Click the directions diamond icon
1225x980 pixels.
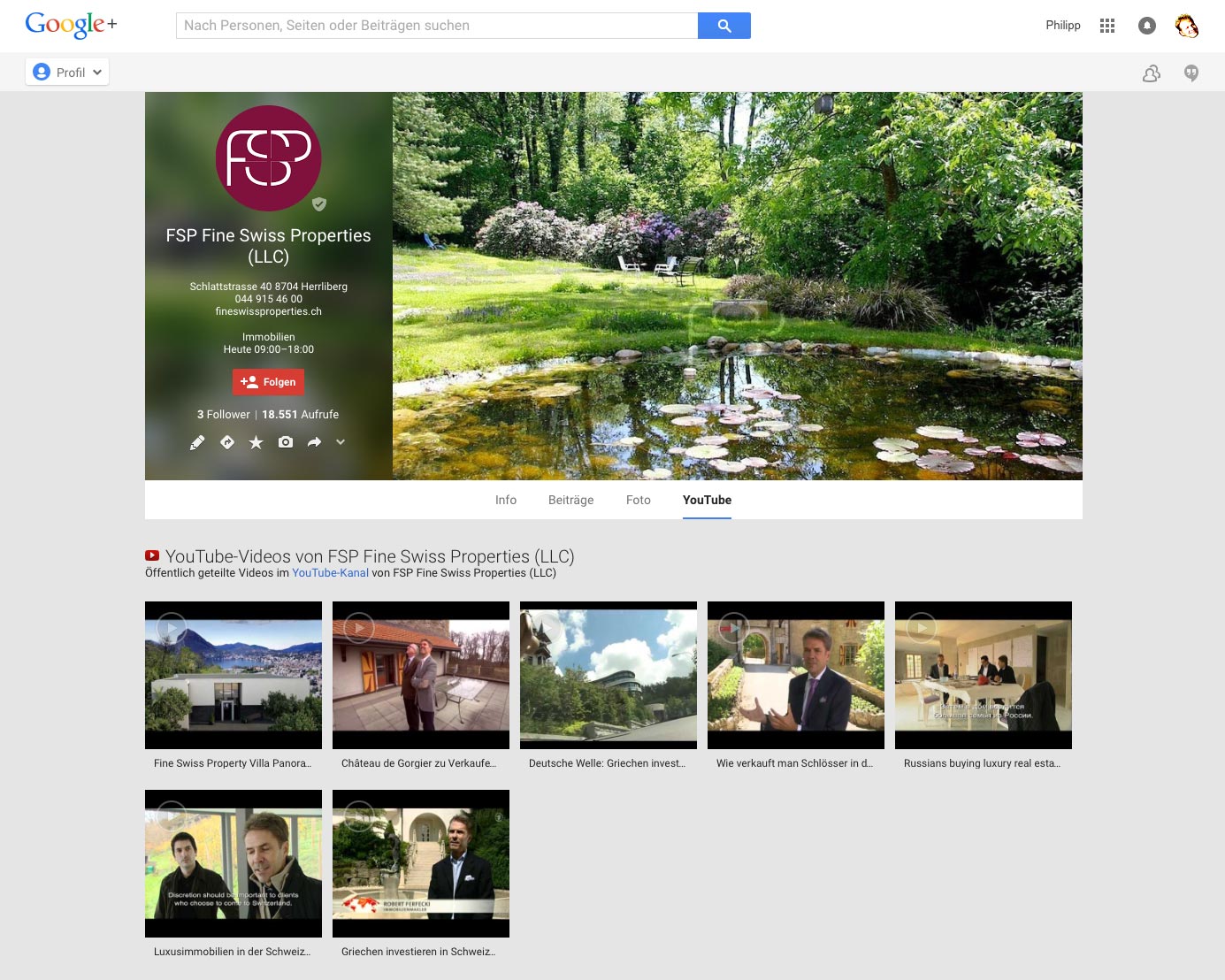tap(227, 442)
